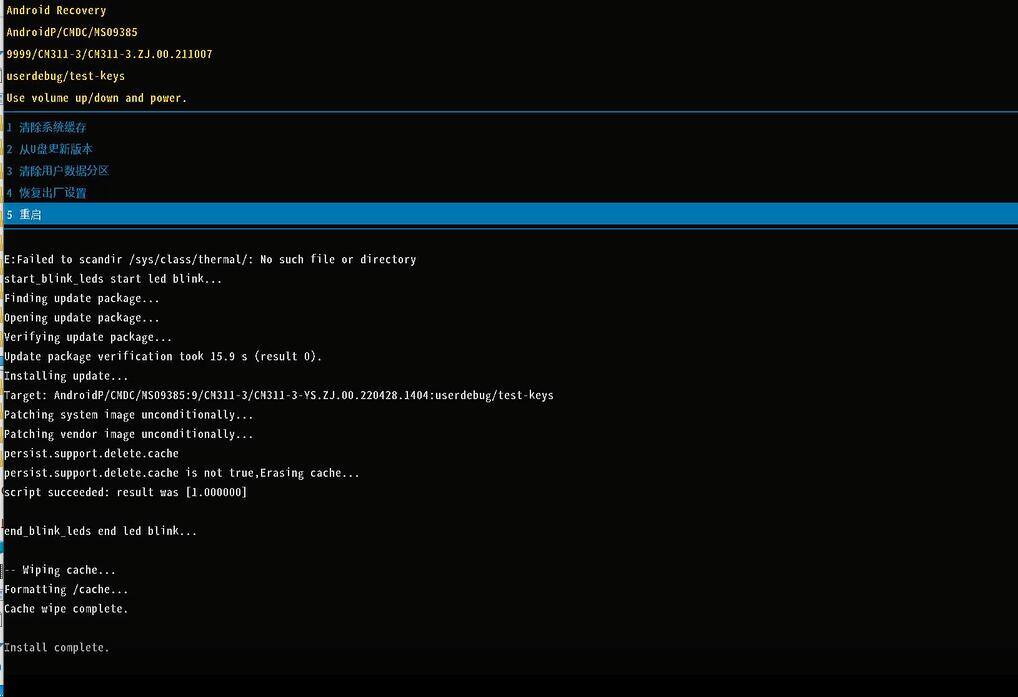
Task: Click the 'Use volume up/down and power' hint
Action: click(x=97, y=98)
